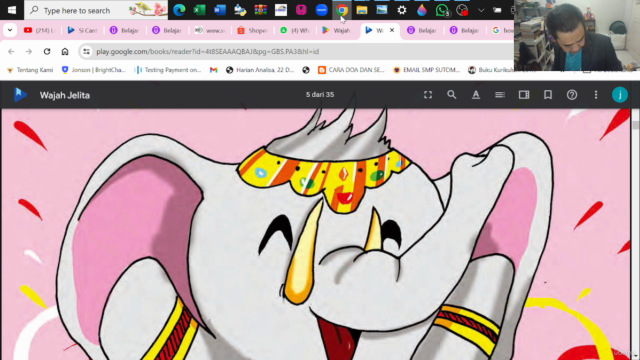This screenshot has height=360, width=640.
Task: Open the Photos app from the taskbar
Action: [x=382, y=10]
